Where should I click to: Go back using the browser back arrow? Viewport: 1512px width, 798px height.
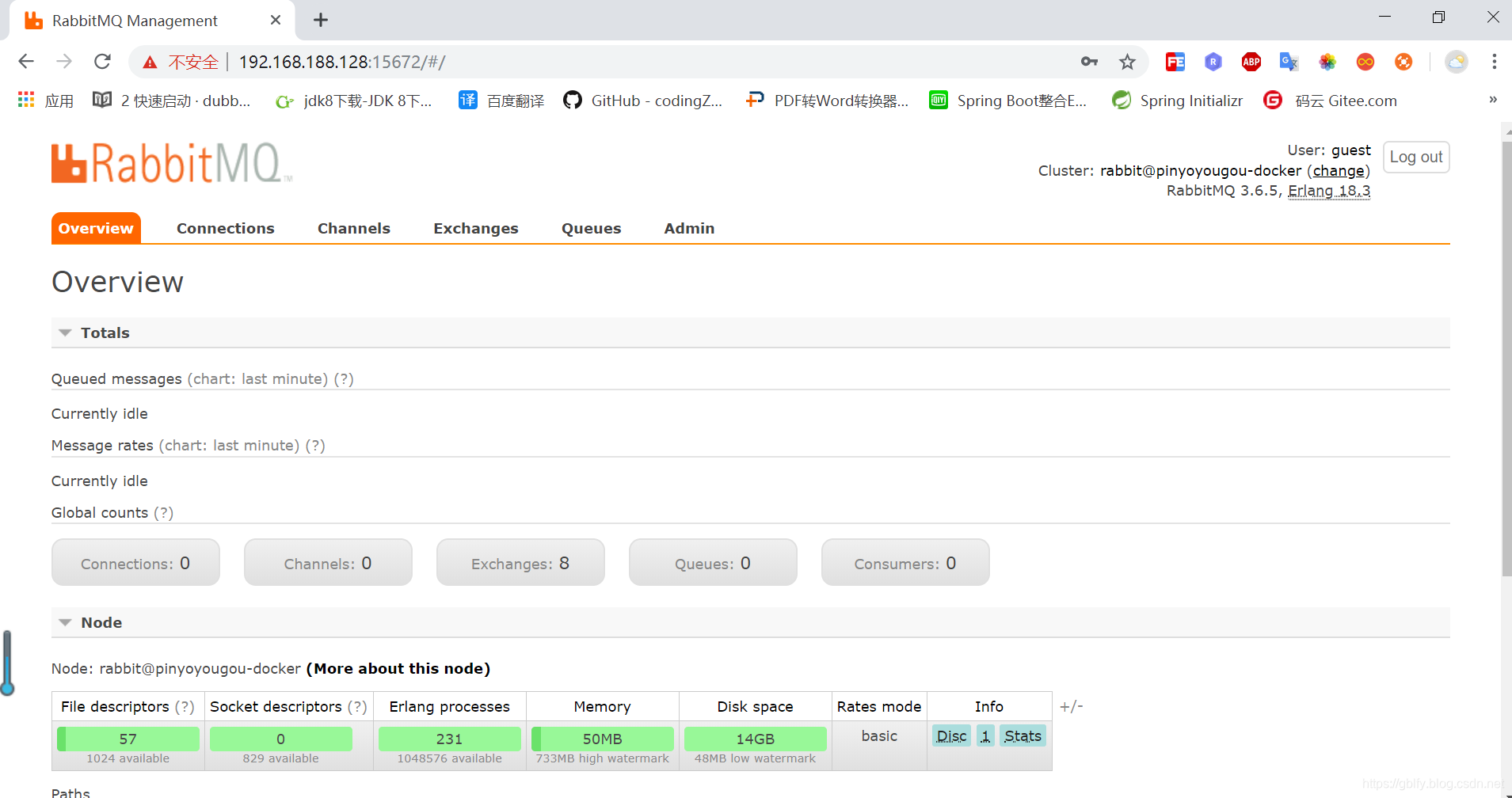[x=26, y=62]
